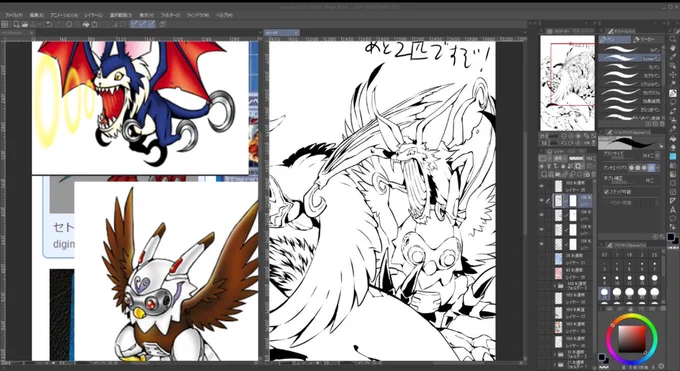This screenshot has width=680, height=371.
Task: Show layer レイヤー 21 via visibility box
Action: (x=541, y=259)
